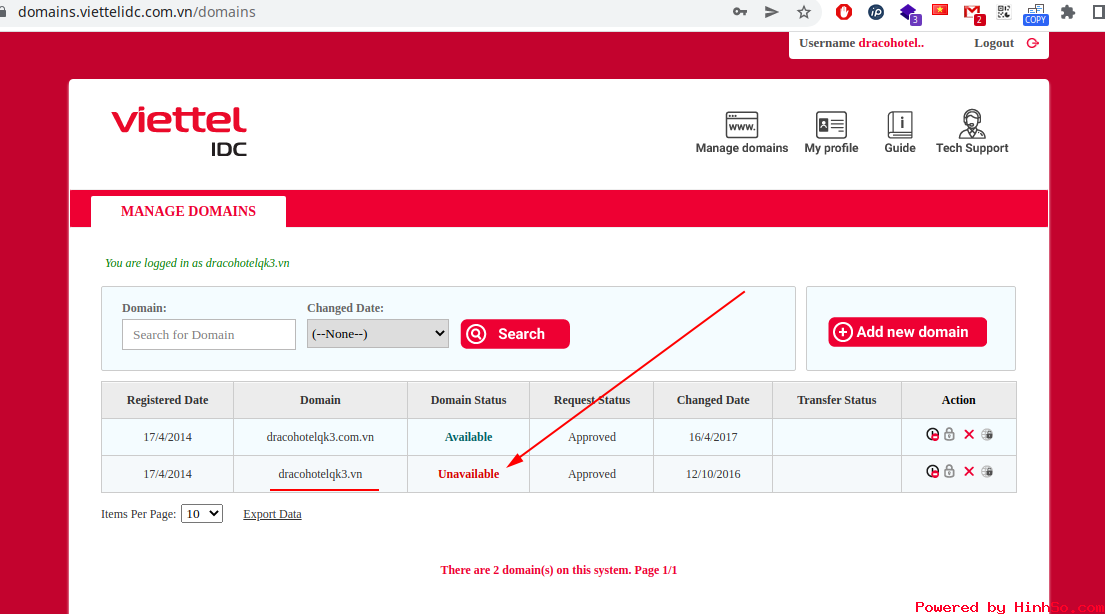Screen dimensions: 1105x614
Task: Click the red X for dracohotelqk3.vn row
Action: pos(969,471)
